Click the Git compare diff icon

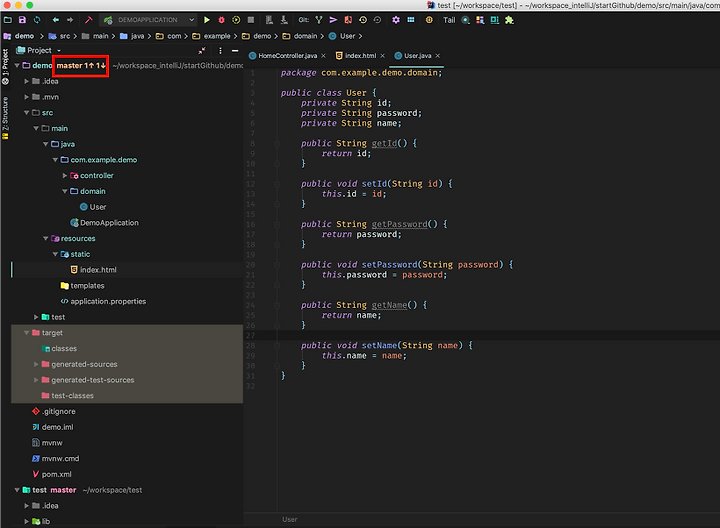pyautogui.click(x=348, y=20)
